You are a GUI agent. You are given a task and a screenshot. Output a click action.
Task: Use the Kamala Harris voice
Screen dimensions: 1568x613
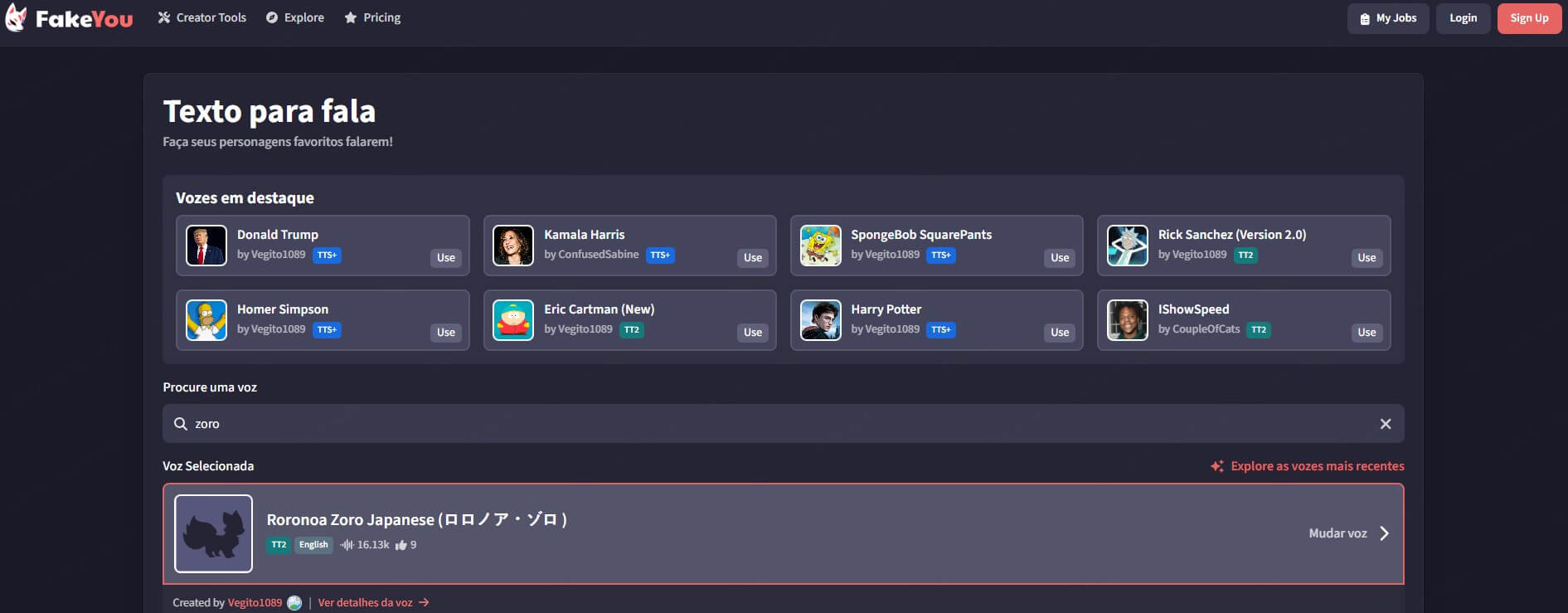click(753, 258)
